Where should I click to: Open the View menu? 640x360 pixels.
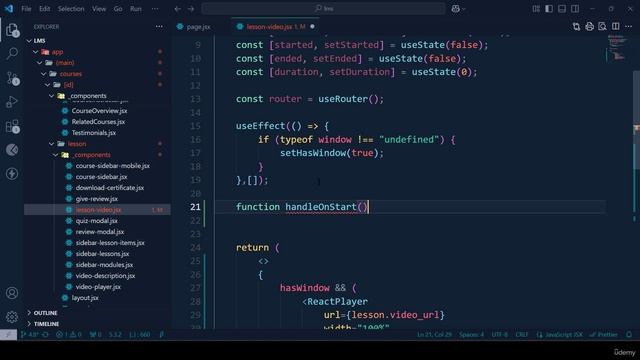(99, 9)
